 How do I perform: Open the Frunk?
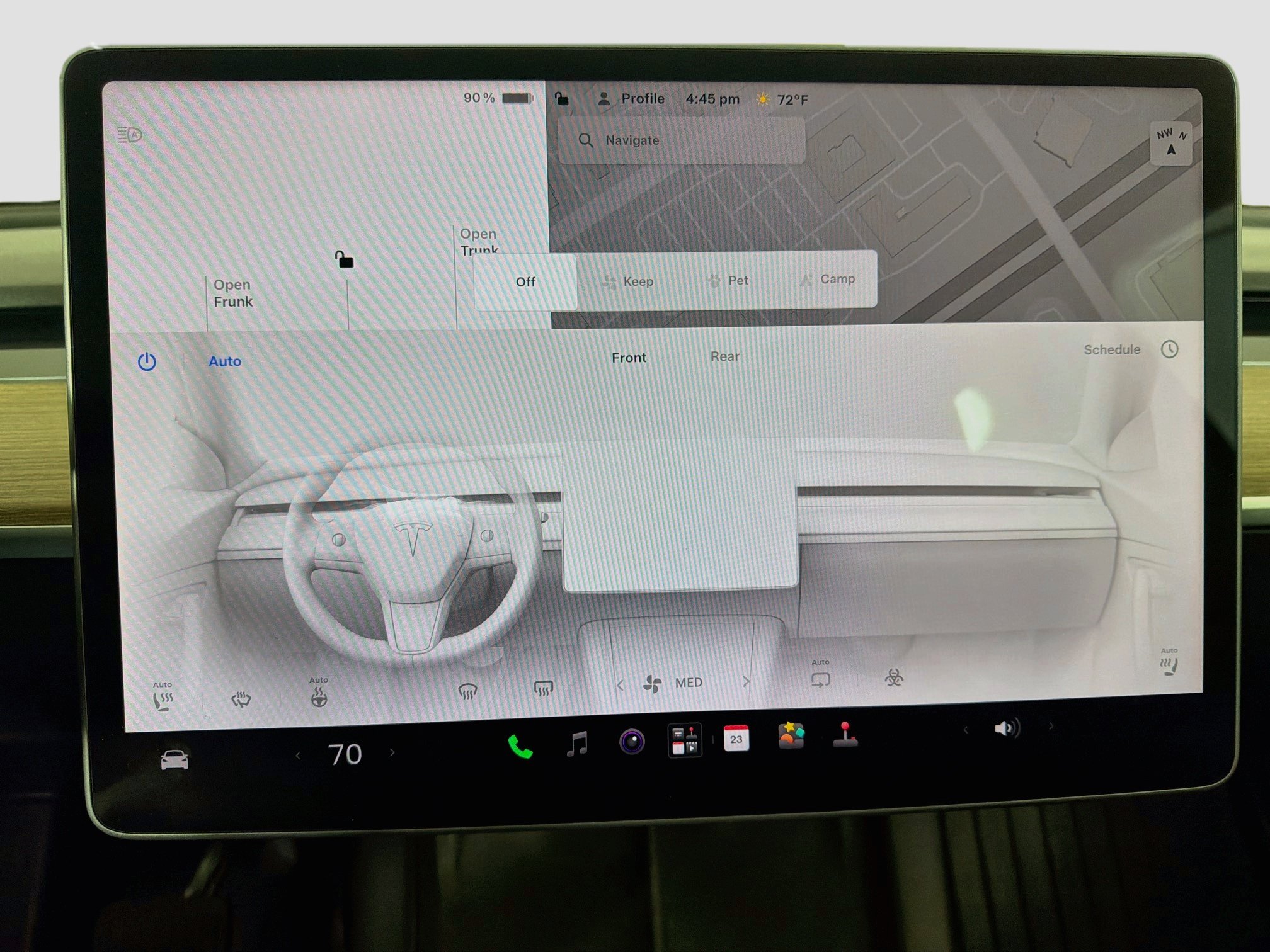232,293
